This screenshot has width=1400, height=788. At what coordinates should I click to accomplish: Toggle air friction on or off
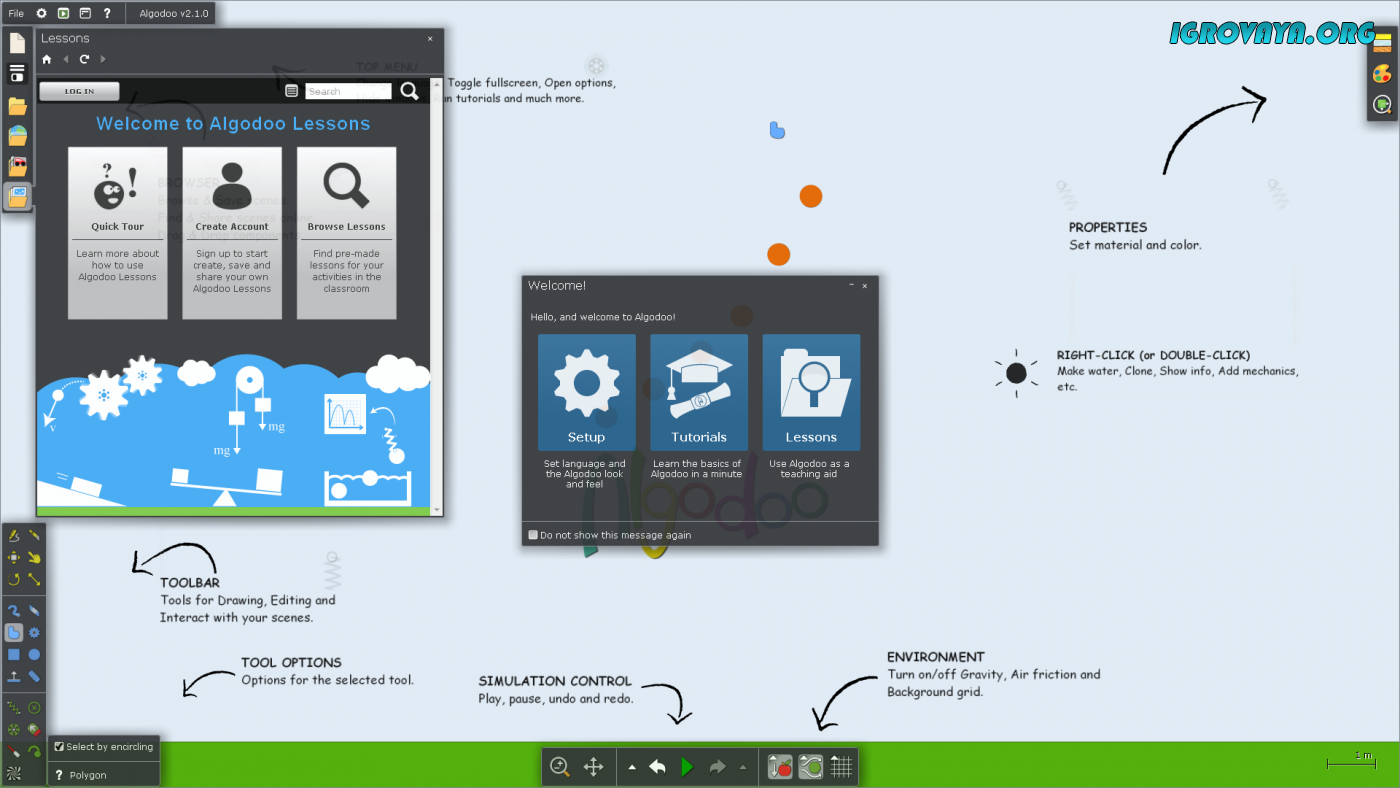pos(810,767)
